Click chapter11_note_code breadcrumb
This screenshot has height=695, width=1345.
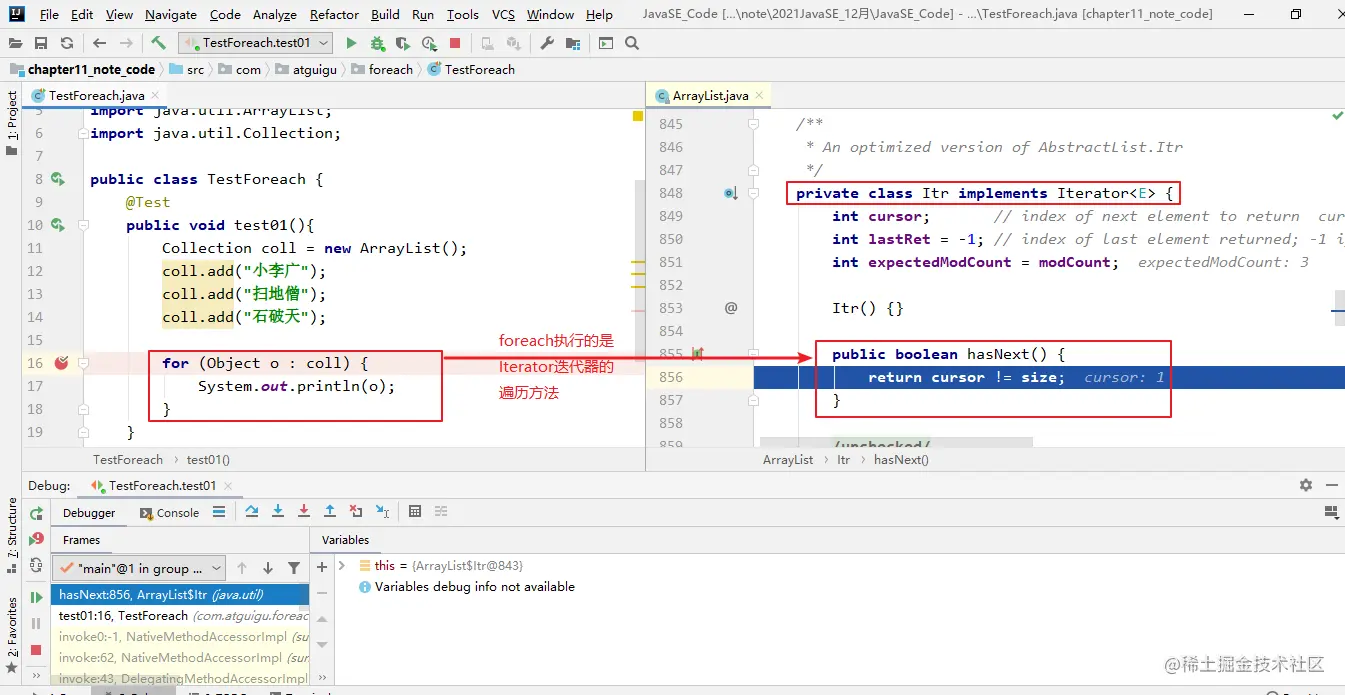pyautogui.click(x=83, y=69)
